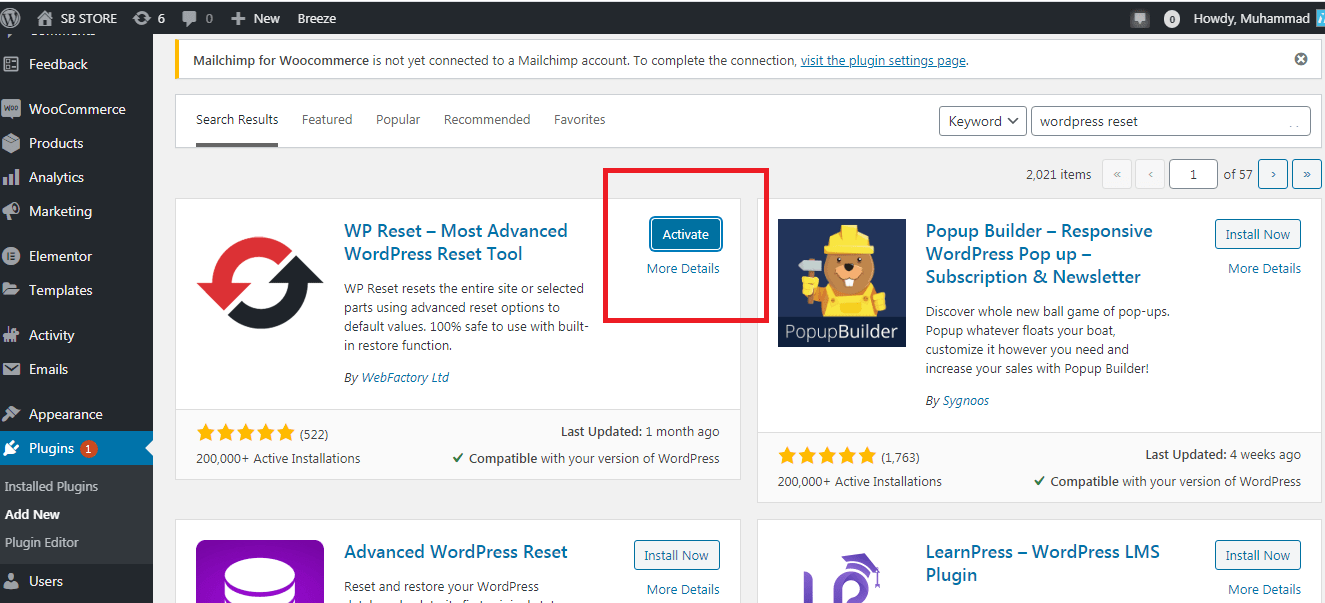The height and width of the screenshot is (603, 1325).
Task: Open the Templates sidebar menu
Action: click(76, 290)
